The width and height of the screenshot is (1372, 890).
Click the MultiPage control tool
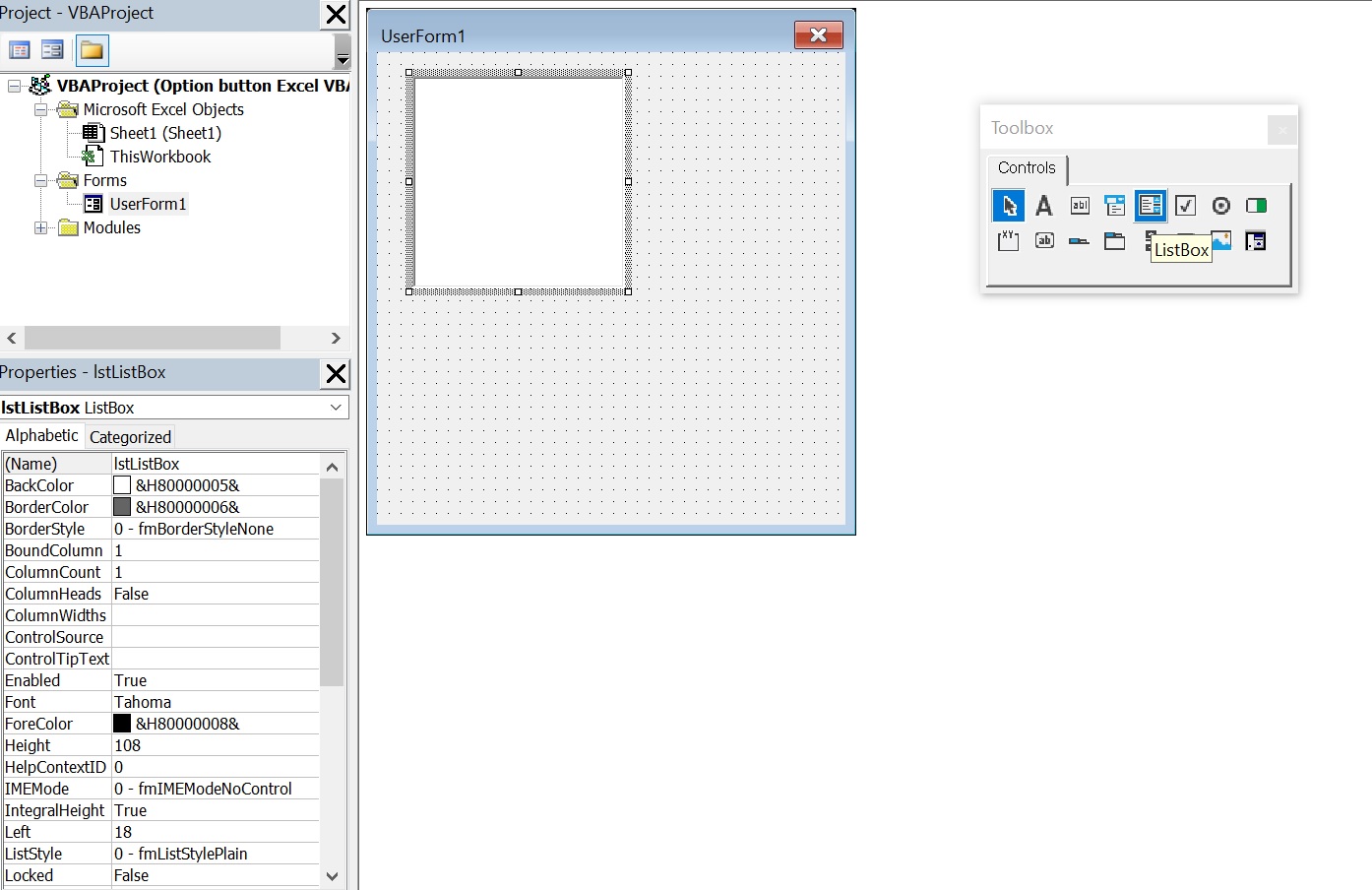[x=1114, y=241]
